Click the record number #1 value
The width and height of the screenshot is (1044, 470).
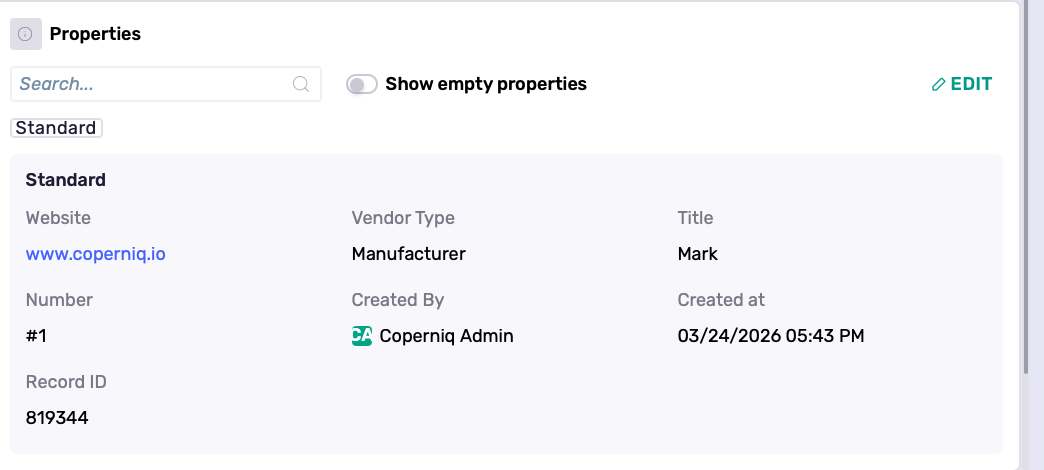[x=37, y=336]
